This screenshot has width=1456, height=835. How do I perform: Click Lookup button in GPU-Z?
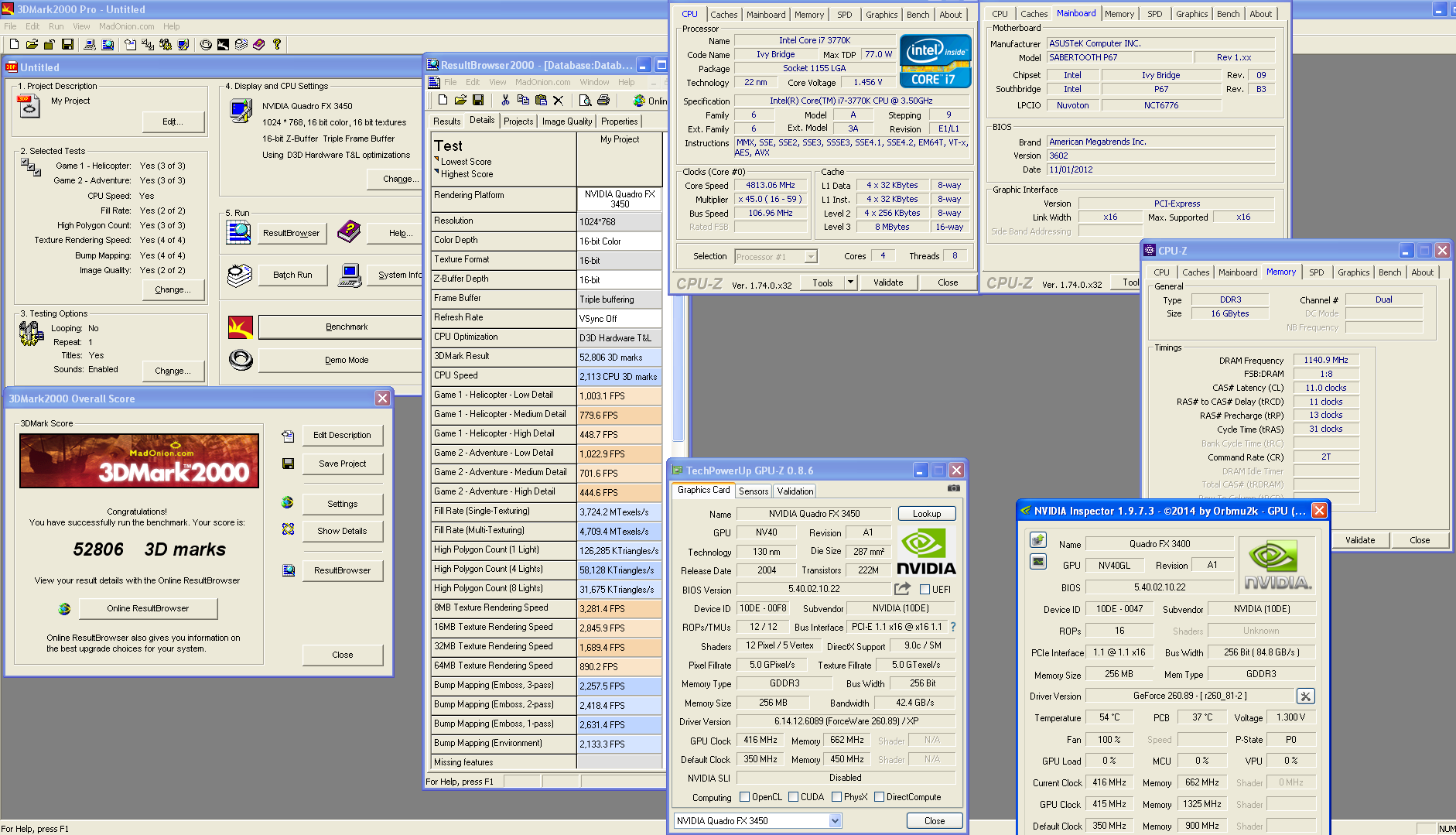pyautogui.click(x=927, y=514)
